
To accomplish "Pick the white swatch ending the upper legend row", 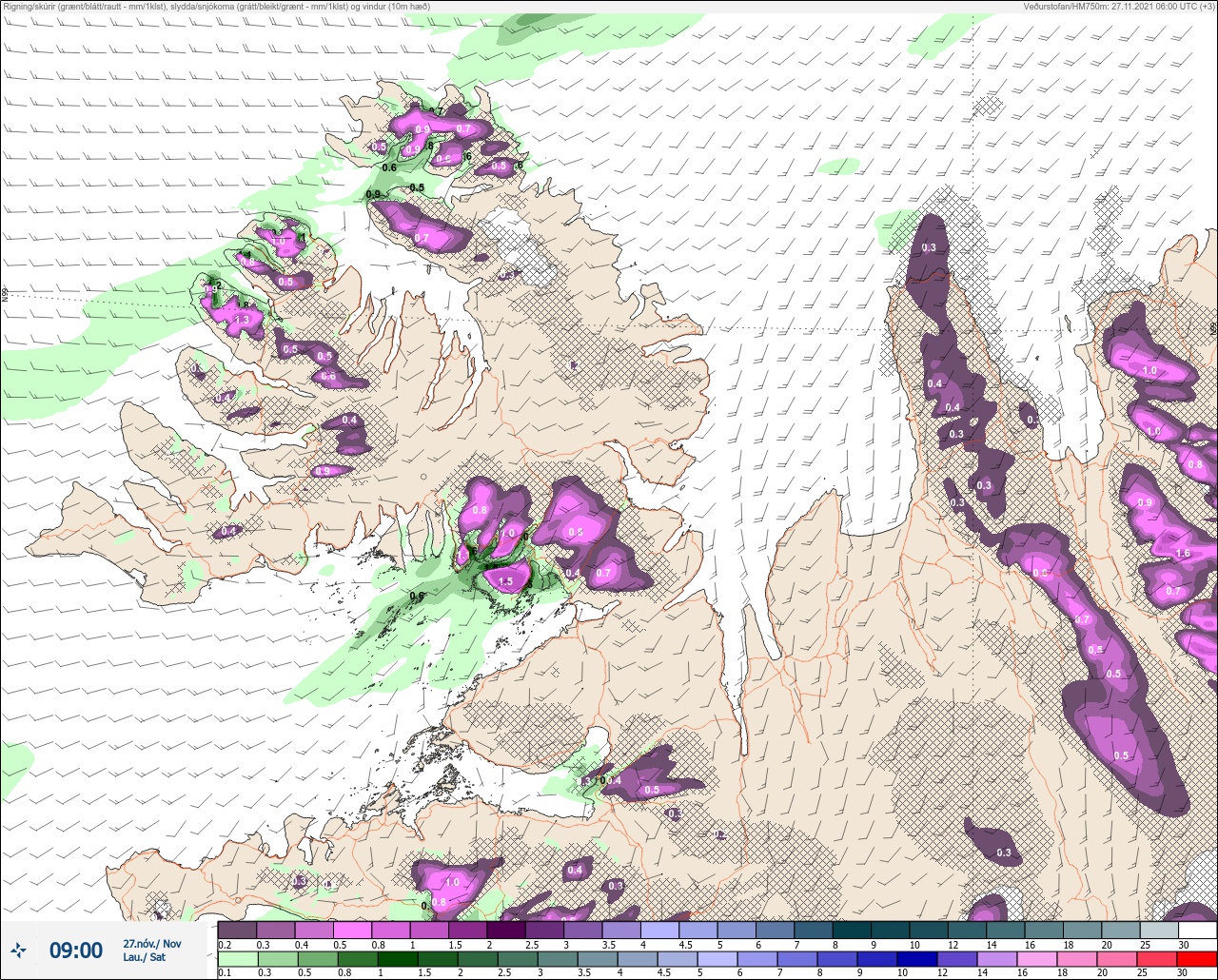I will coord(1198,930).
